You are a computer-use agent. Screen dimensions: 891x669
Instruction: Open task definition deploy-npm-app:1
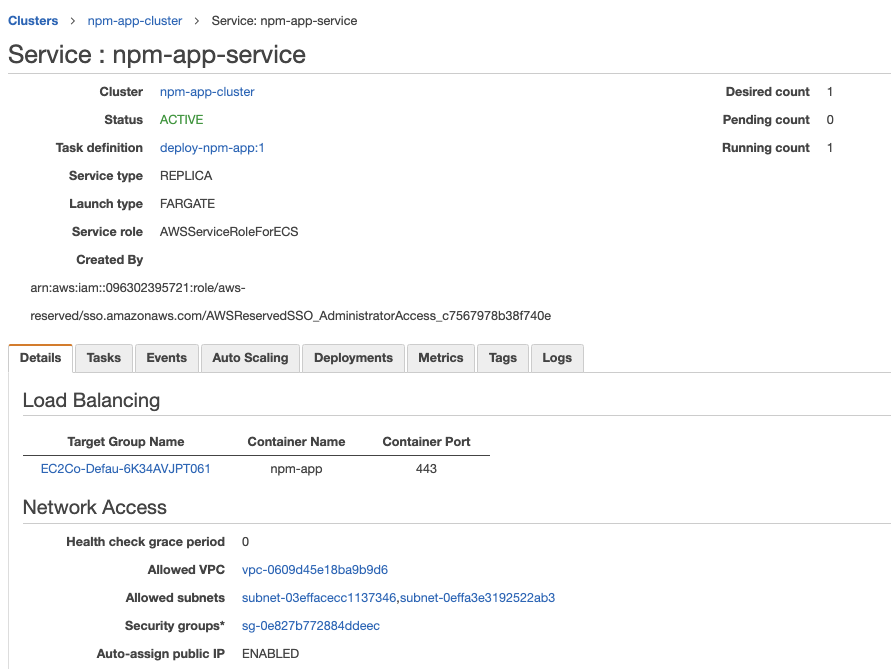click(x=212, y=148)
